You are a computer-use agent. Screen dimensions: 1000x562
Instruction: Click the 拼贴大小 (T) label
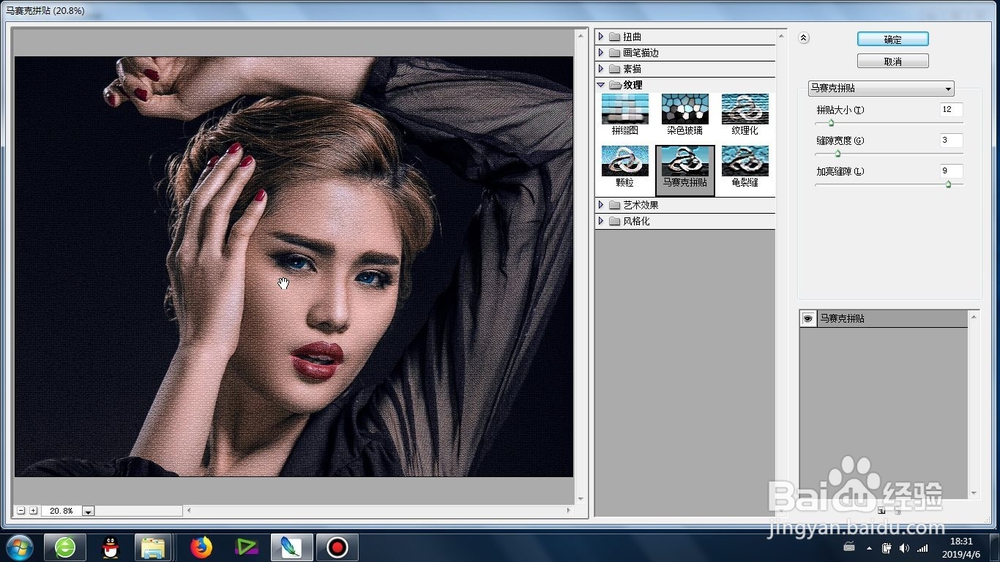840,110
